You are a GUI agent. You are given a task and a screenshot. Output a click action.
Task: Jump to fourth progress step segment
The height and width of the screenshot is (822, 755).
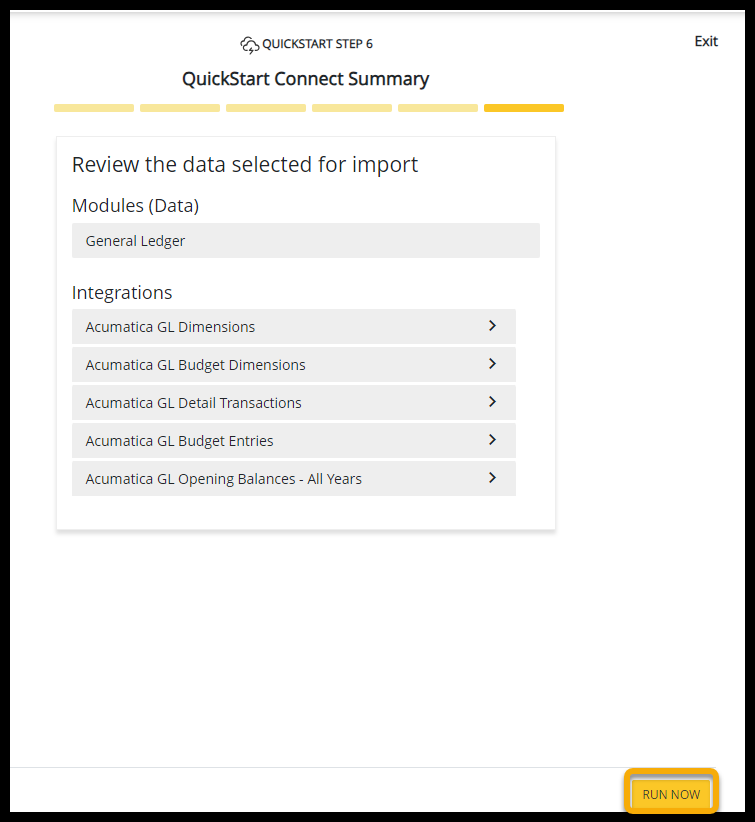pos(352,108)
